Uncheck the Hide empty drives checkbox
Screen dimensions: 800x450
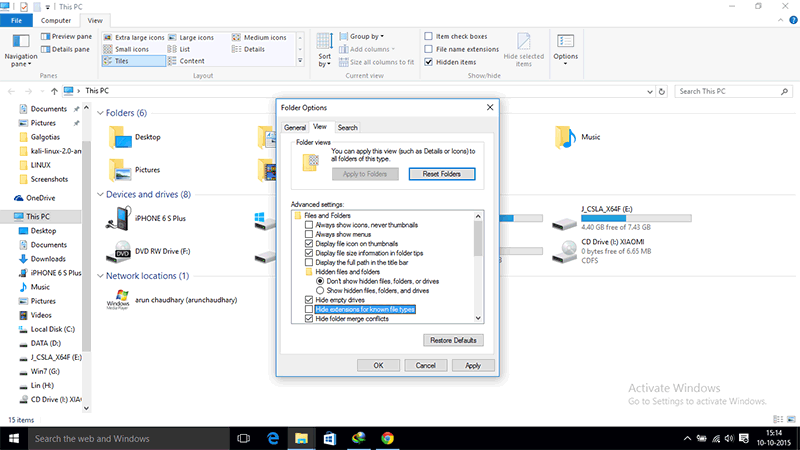click(x=309, y=299)
